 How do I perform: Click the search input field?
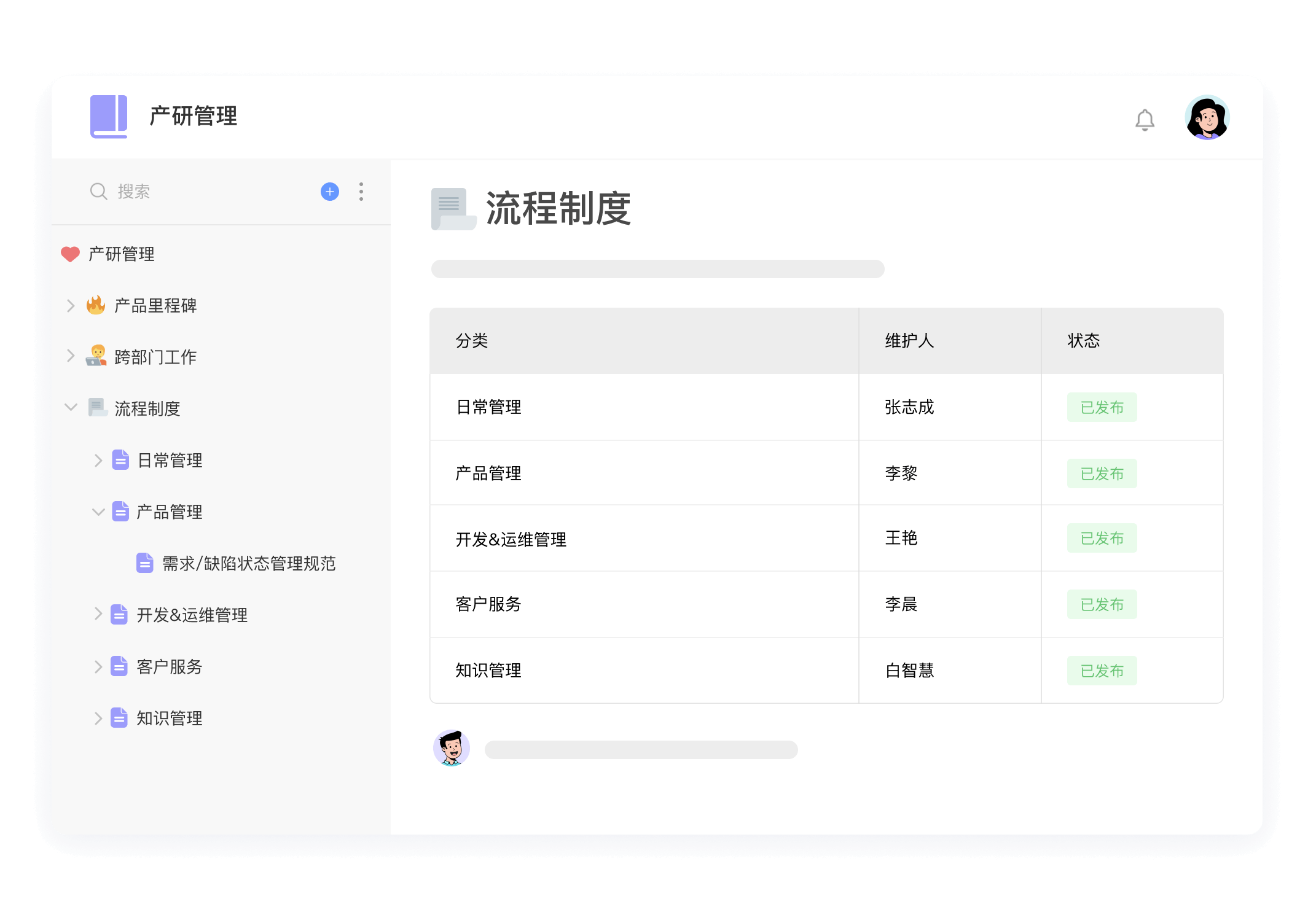tap(184, 191)
